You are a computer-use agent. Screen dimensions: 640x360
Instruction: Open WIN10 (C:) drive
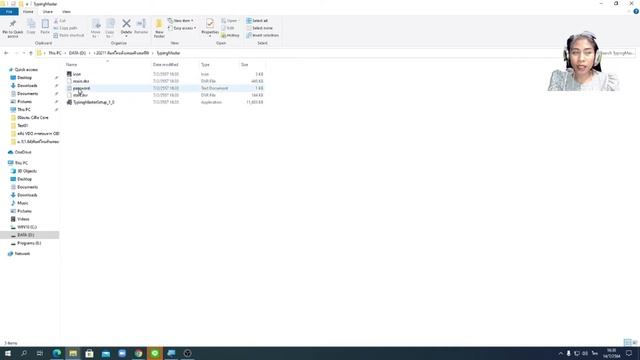tap(27, 227)
